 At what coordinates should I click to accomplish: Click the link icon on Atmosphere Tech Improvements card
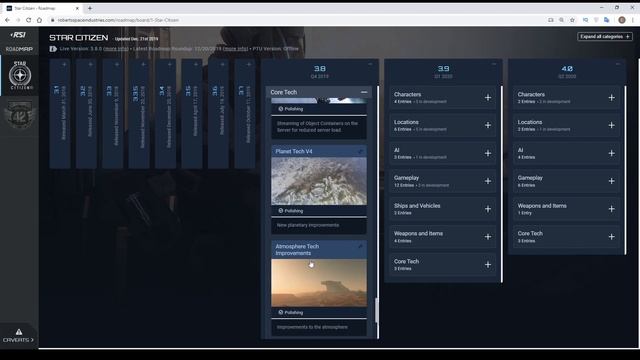tap(360, 246)
